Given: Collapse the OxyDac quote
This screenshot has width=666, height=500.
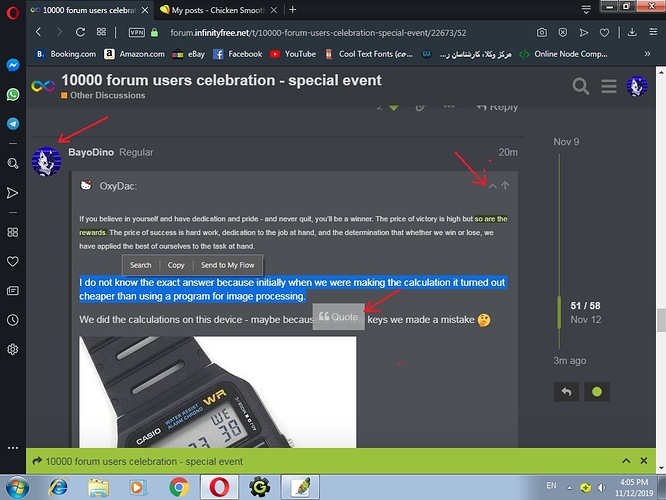Looking at the screenshot, I should [492, 186].
